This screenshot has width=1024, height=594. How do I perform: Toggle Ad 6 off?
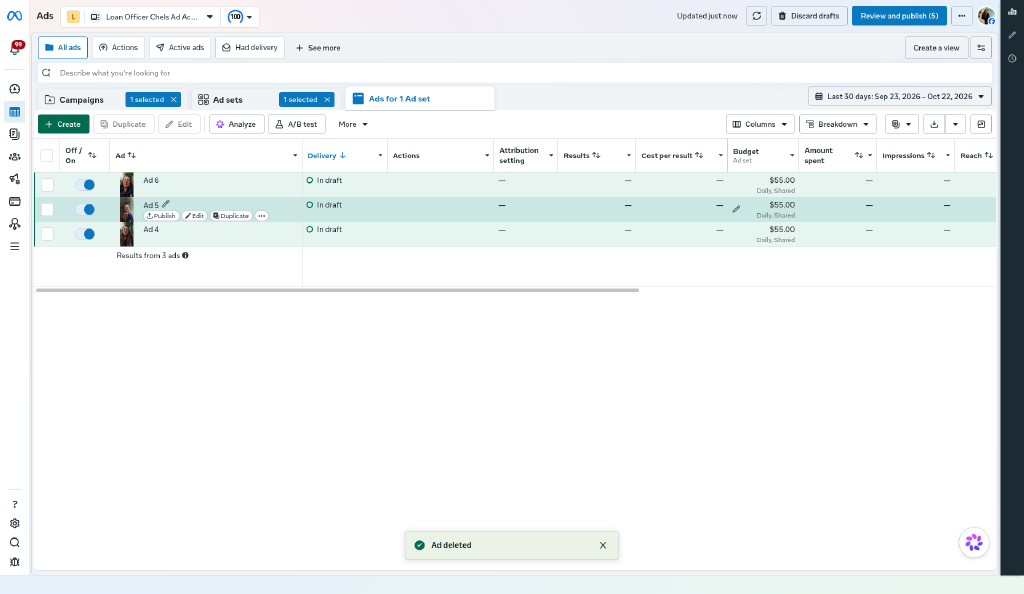click(x=85, y=185)
